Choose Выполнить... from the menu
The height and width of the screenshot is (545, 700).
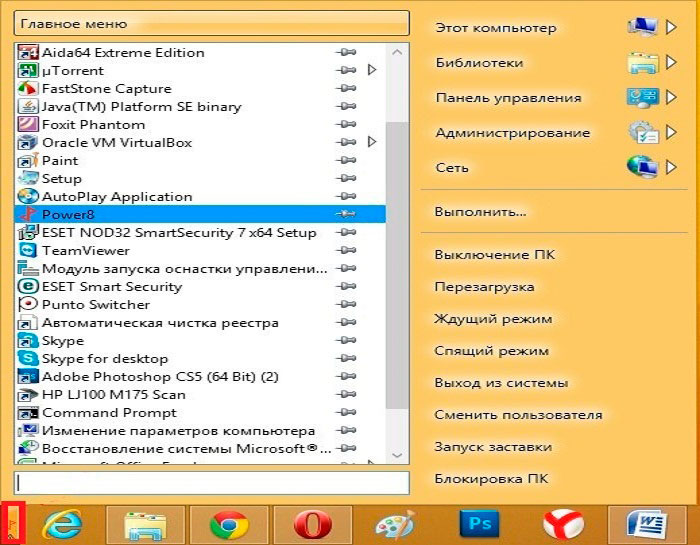[x=481, y=211]
